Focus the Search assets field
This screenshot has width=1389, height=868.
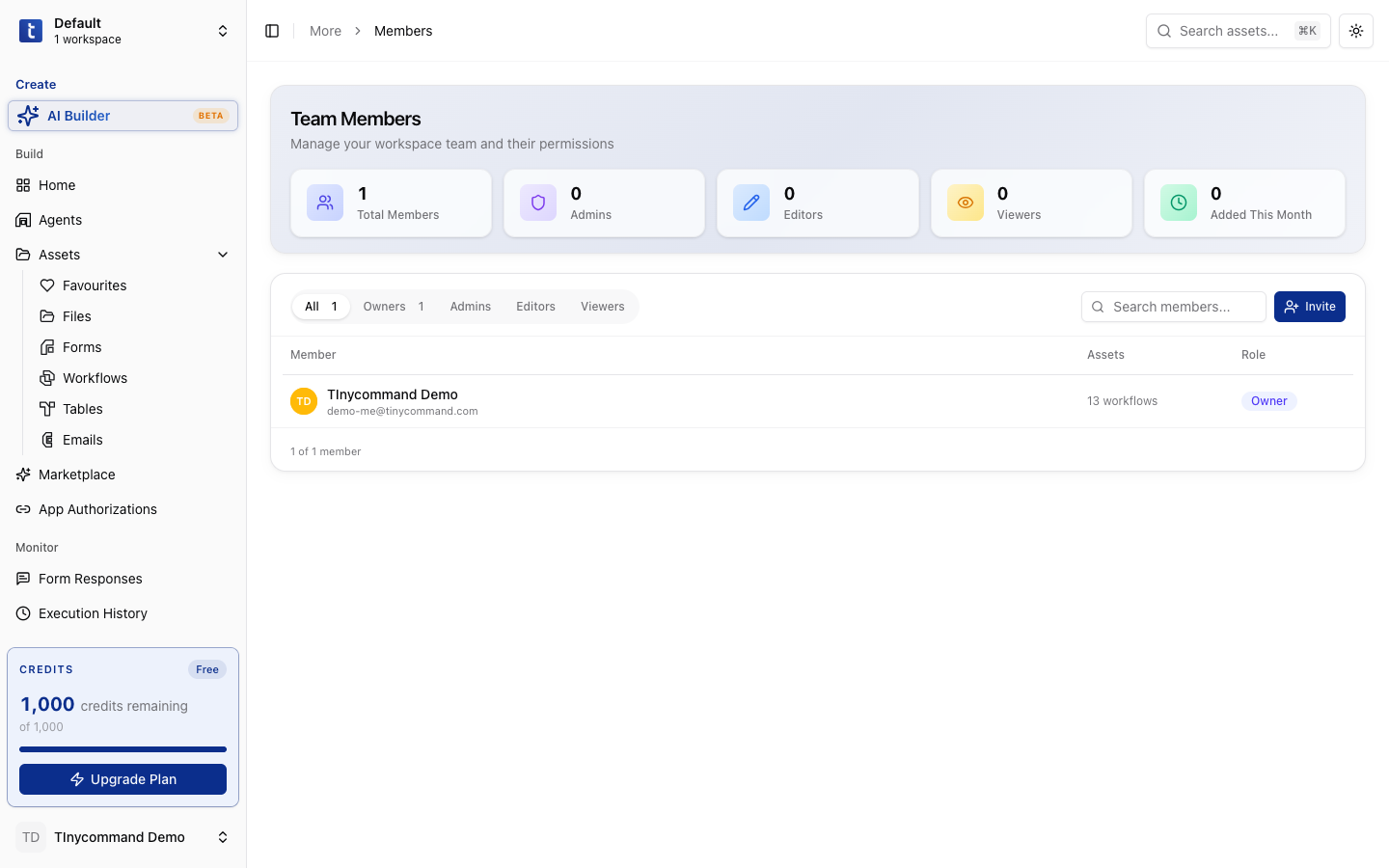point(1238,31)
